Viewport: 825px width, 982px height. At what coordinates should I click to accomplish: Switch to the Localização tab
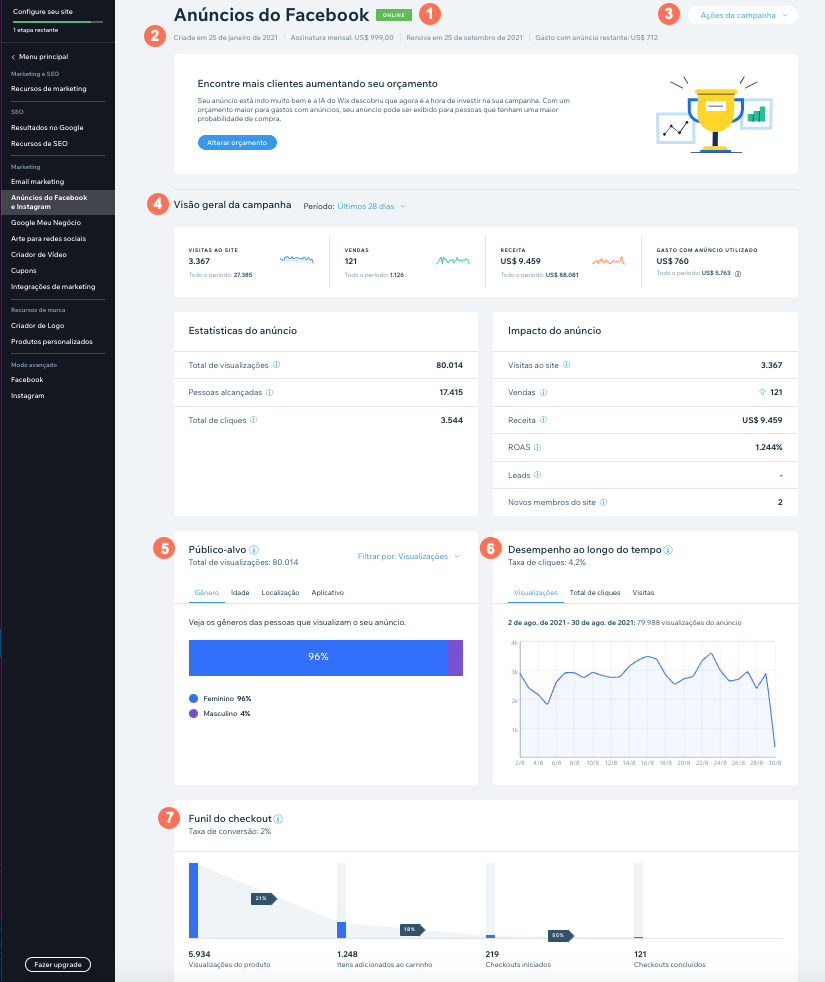tap(280, 592)
